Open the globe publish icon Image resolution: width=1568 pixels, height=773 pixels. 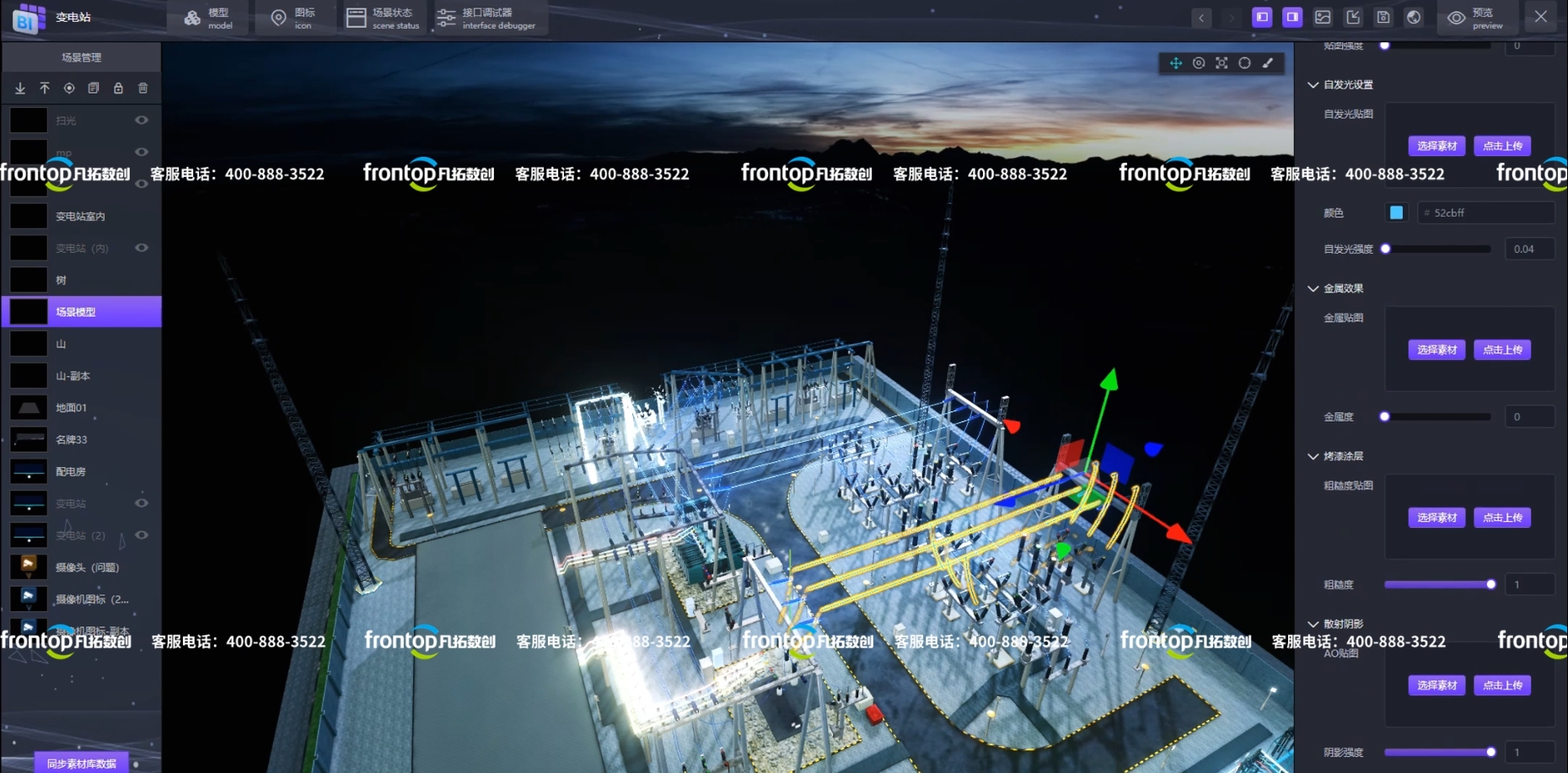[1414, 17]
